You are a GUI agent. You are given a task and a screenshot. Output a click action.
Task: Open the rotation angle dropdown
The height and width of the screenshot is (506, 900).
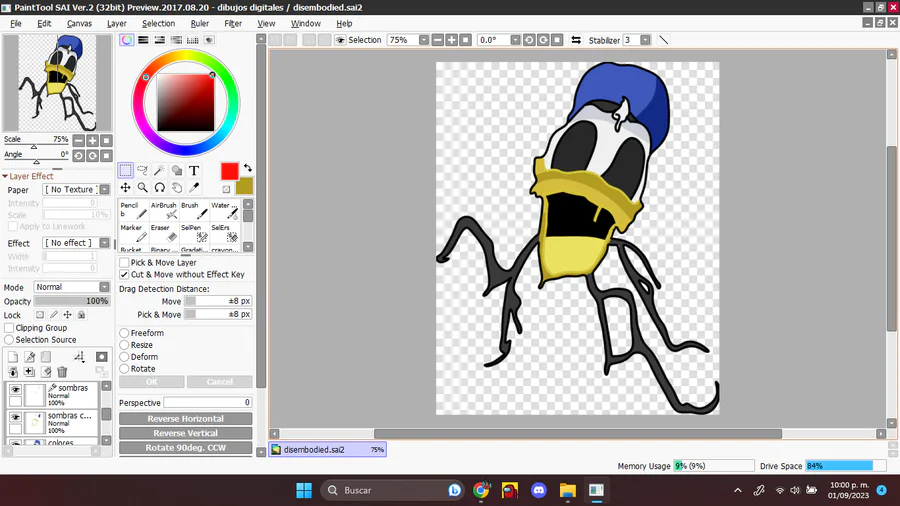515,40
